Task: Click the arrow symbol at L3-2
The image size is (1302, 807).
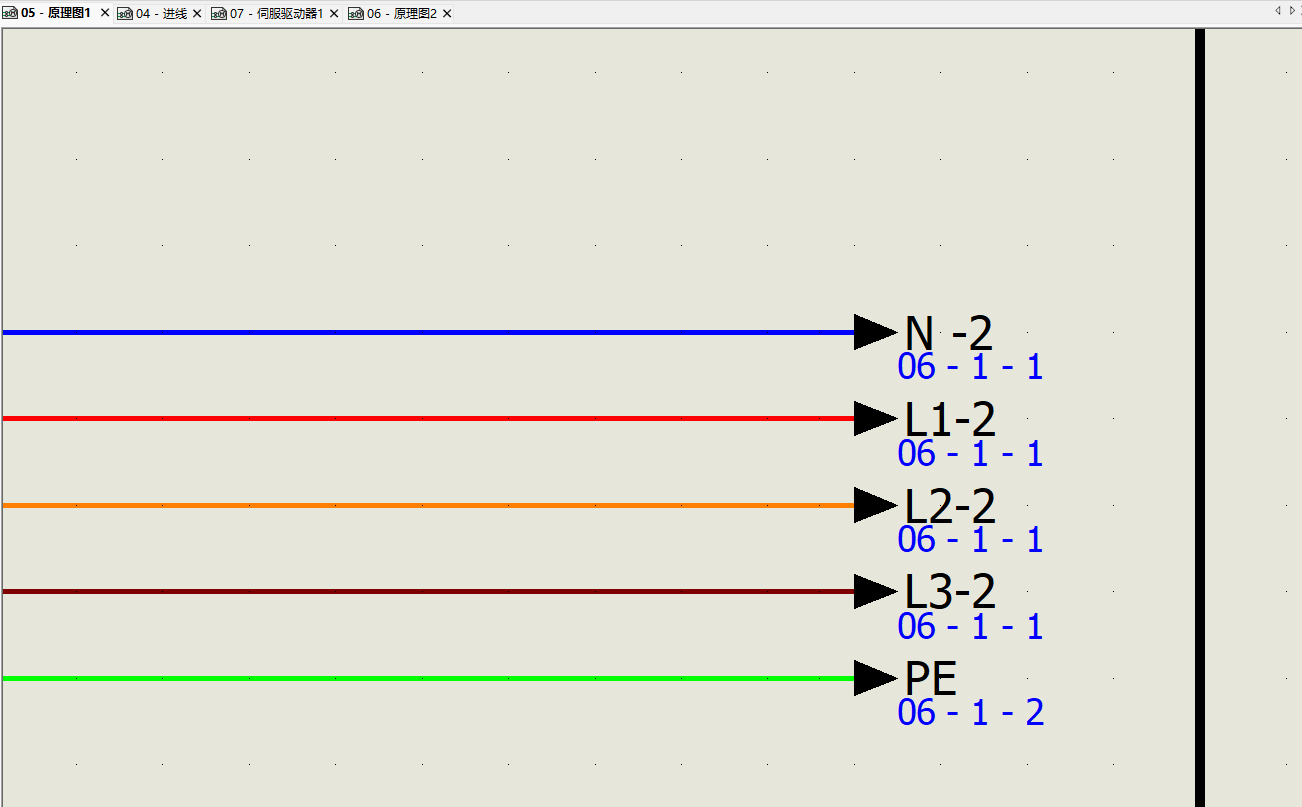Action: tap(874, 591)
